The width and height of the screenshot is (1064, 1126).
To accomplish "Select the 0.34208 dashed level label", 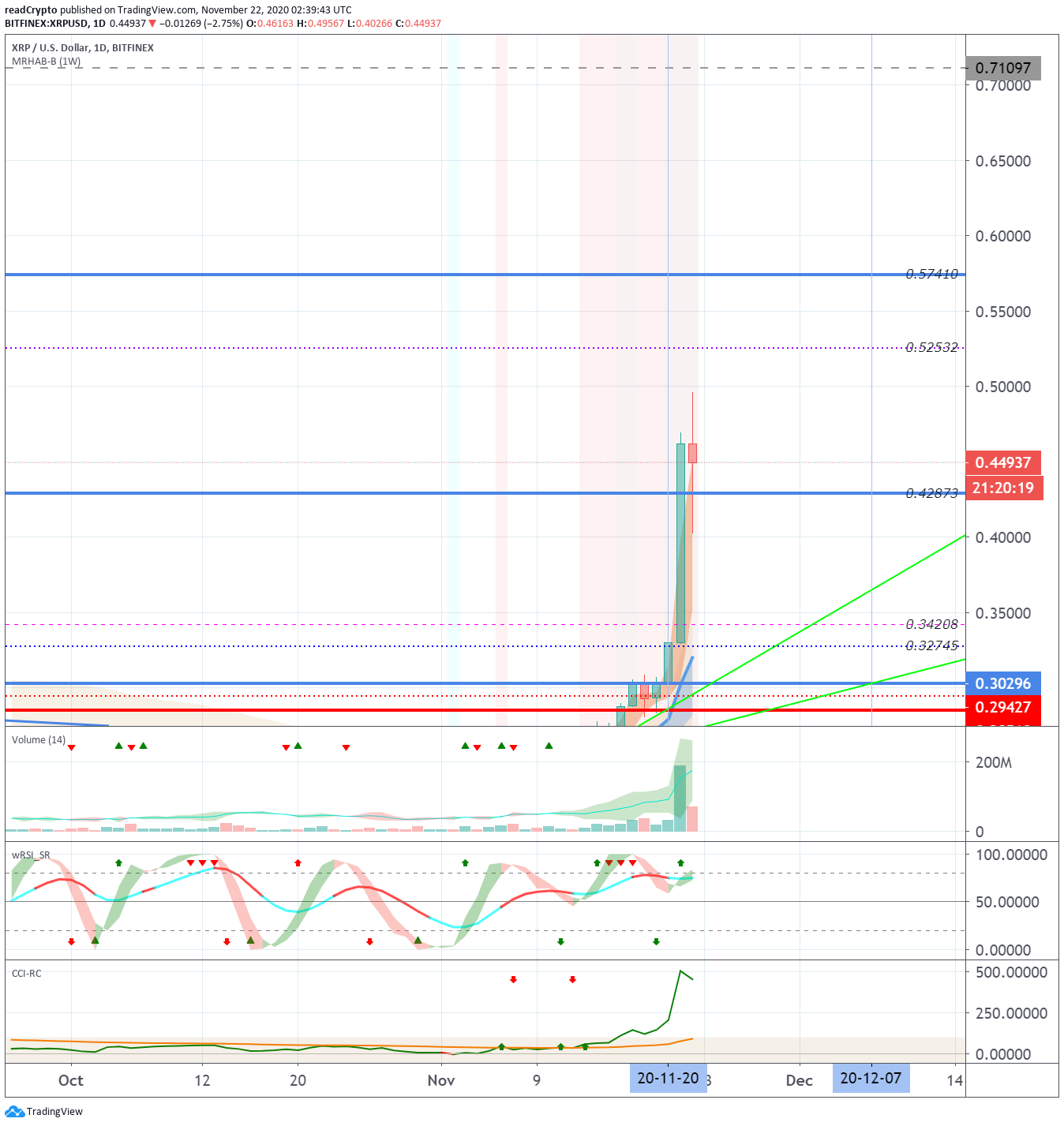I will pyautogui.click(x=932, y=624).
